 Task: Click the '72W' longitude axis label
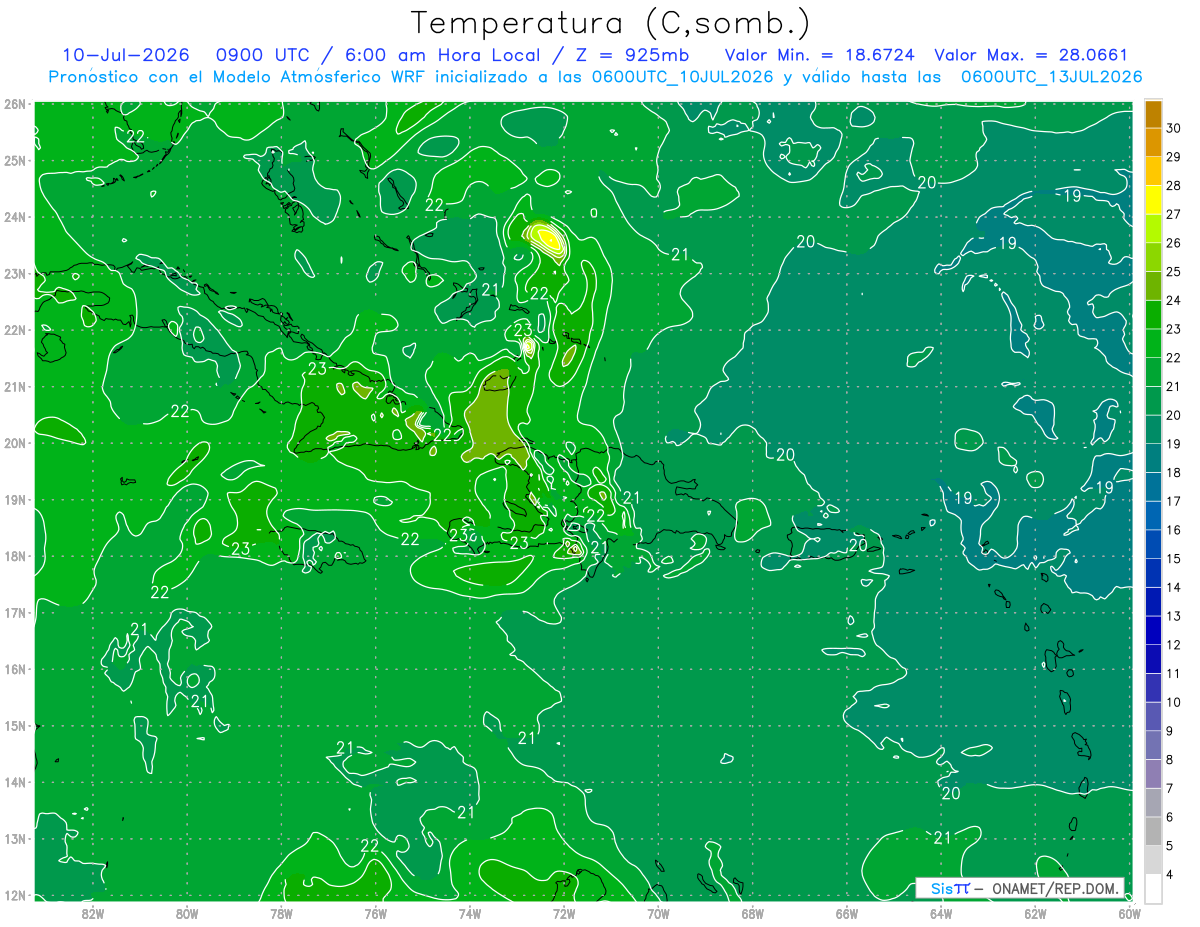(564, 913)
